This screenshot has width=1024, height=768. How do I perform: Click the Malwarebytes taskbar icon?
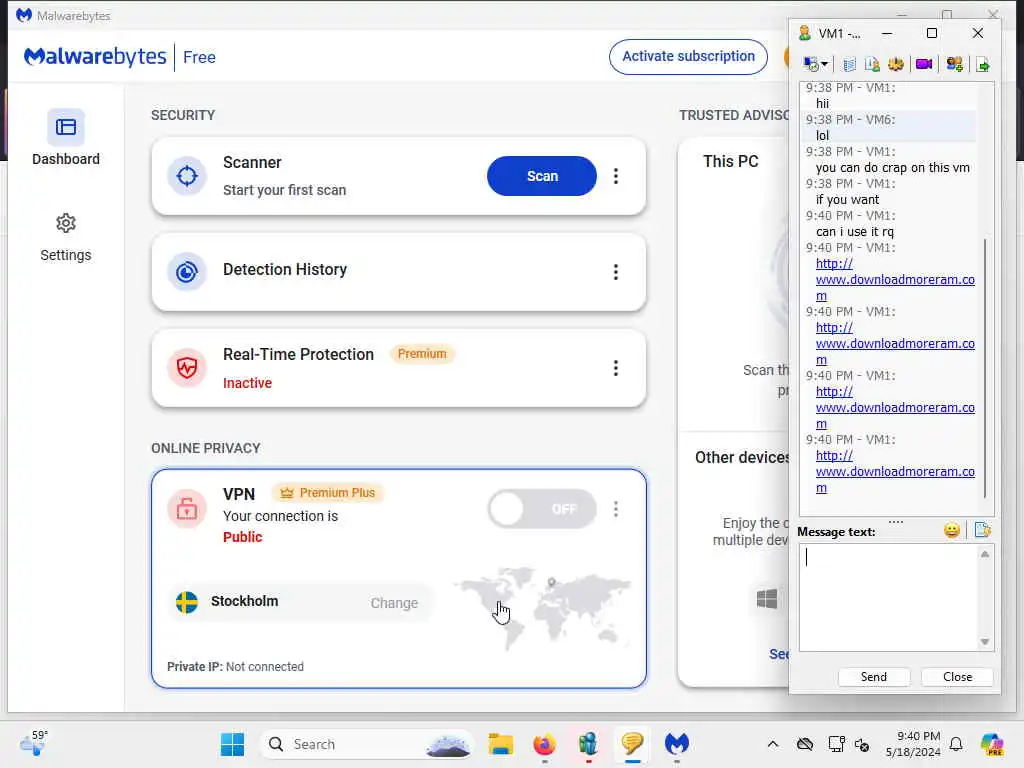[677, 744]
